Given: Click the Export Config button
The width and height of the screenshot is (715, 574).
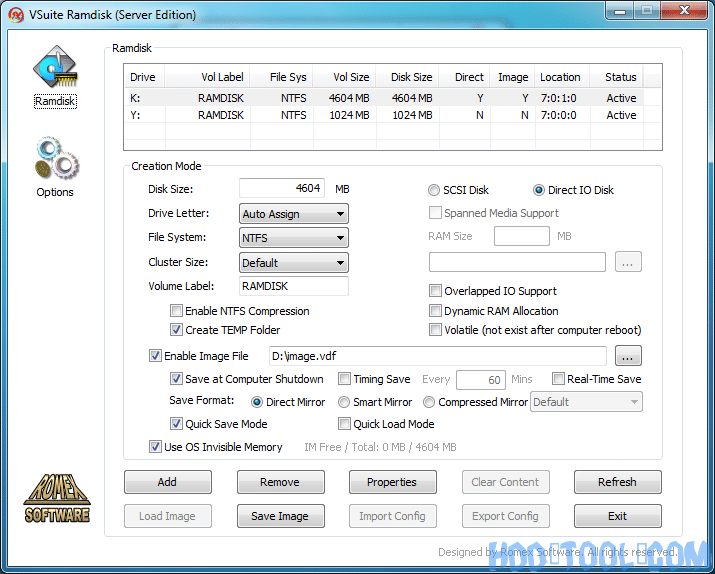Looking at the screenshot, I should coord(505,516).
